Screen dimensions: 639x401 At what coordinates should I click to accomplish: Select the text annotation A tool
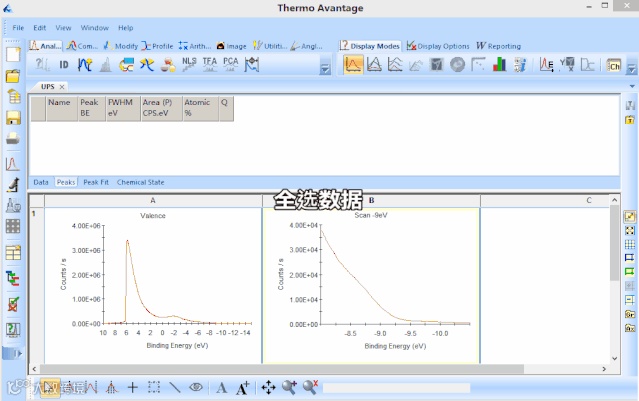click(222, 388)
